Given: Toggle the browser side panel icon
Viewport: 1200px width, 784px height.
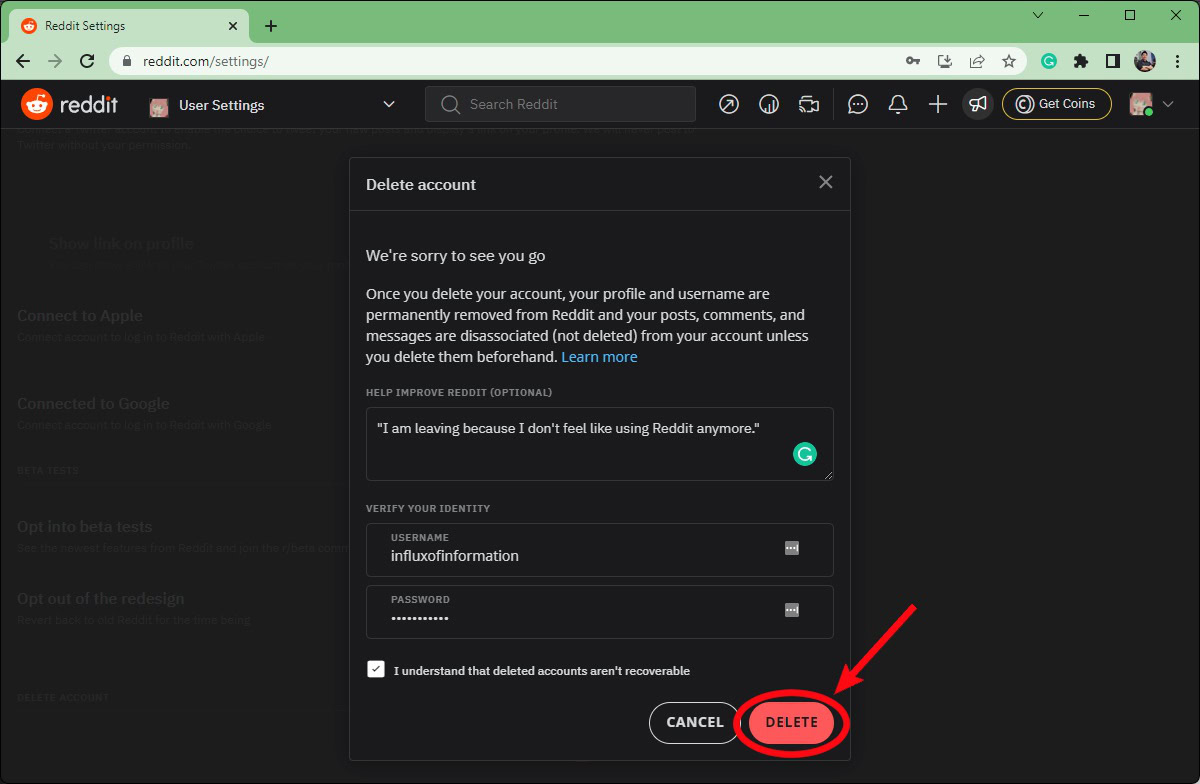Looking at the screenshot, I should (1113, 61).
